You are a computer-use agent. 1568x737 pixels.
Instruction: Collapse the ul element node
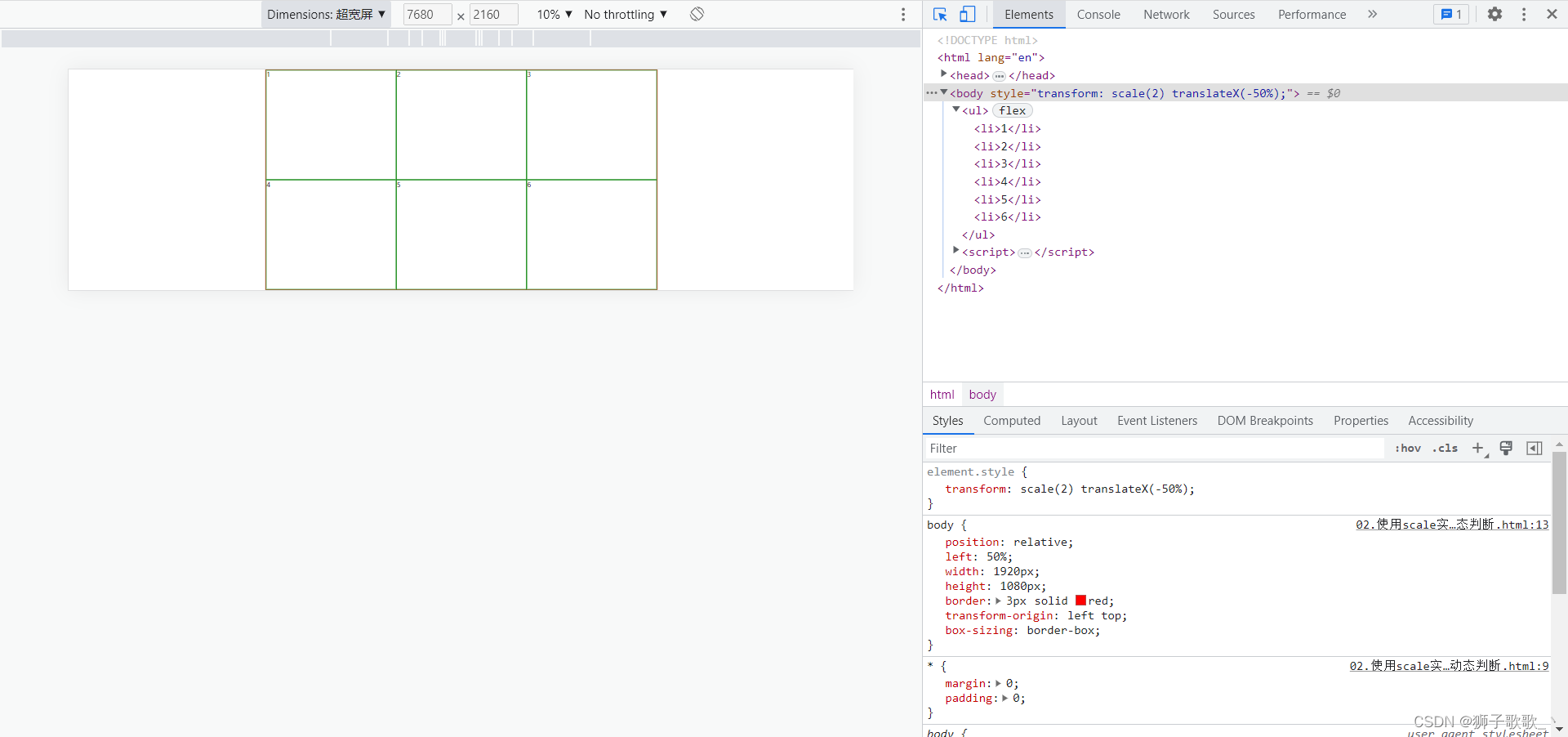[956, 110]
